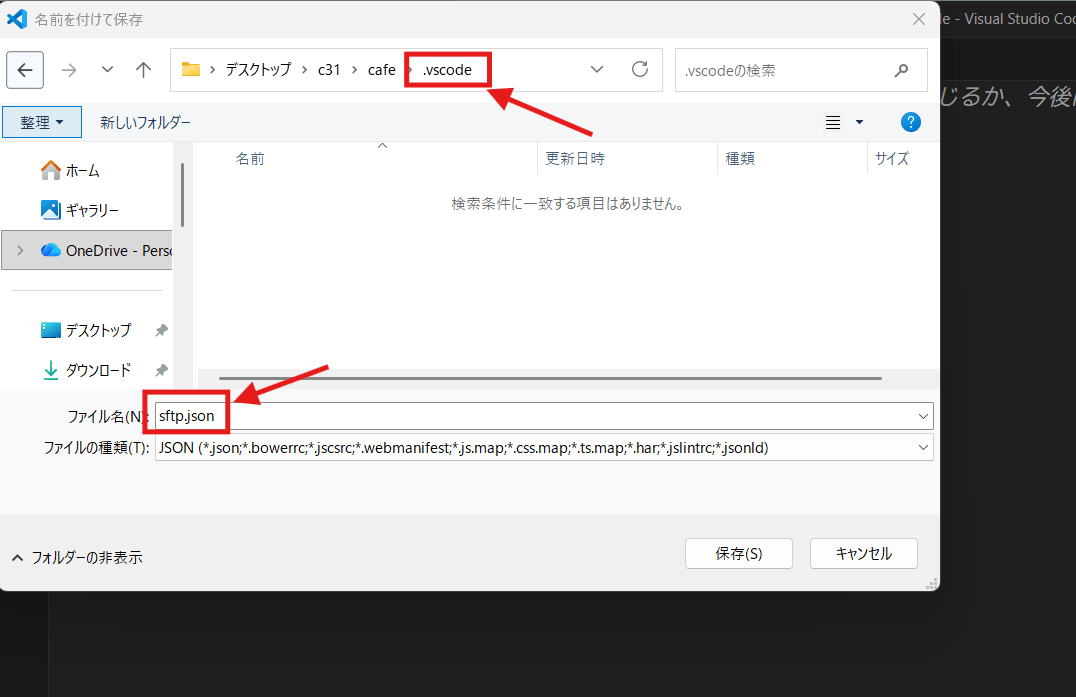Click the Help question mark icon
Viewport: 1076px width, 697px height.
point(910,122)
